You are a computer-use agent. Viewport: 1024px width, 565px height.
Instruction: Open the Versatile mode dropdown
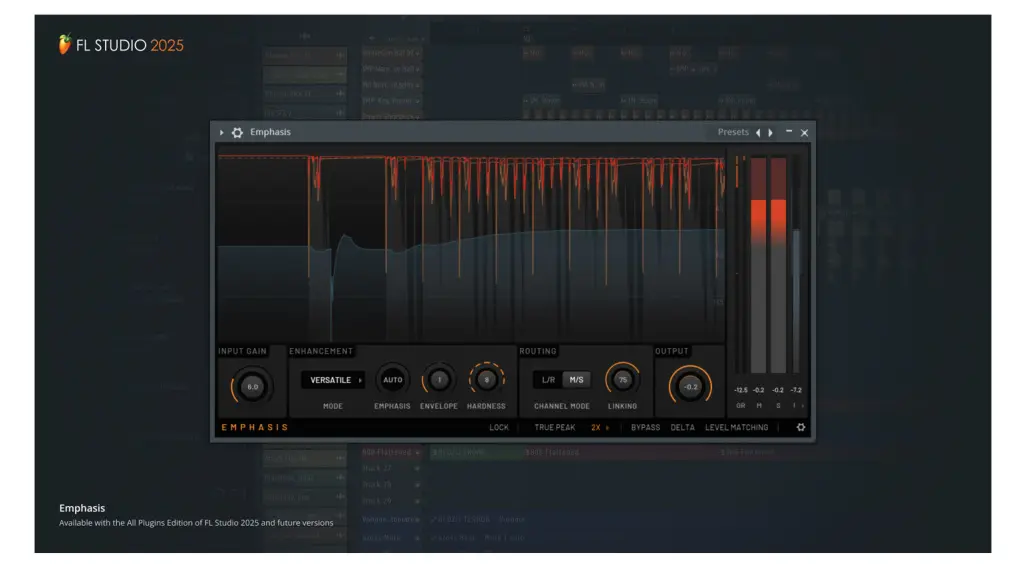(333, 380)
